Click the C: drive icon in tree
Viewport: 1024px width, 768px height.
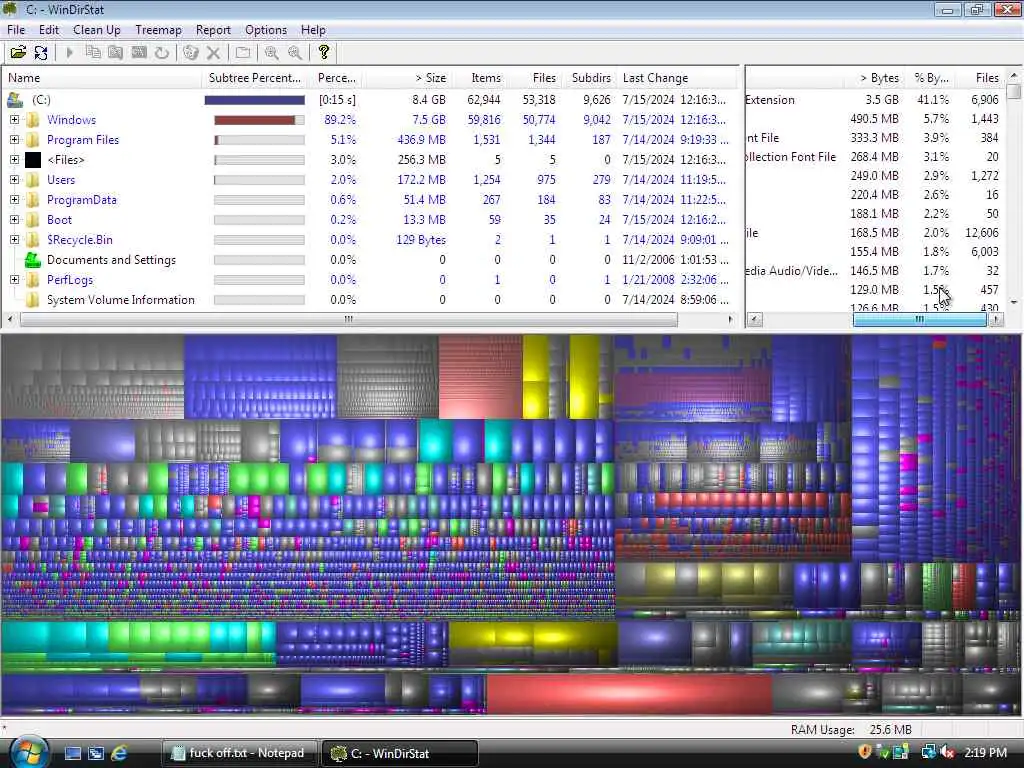pos(15,100)
